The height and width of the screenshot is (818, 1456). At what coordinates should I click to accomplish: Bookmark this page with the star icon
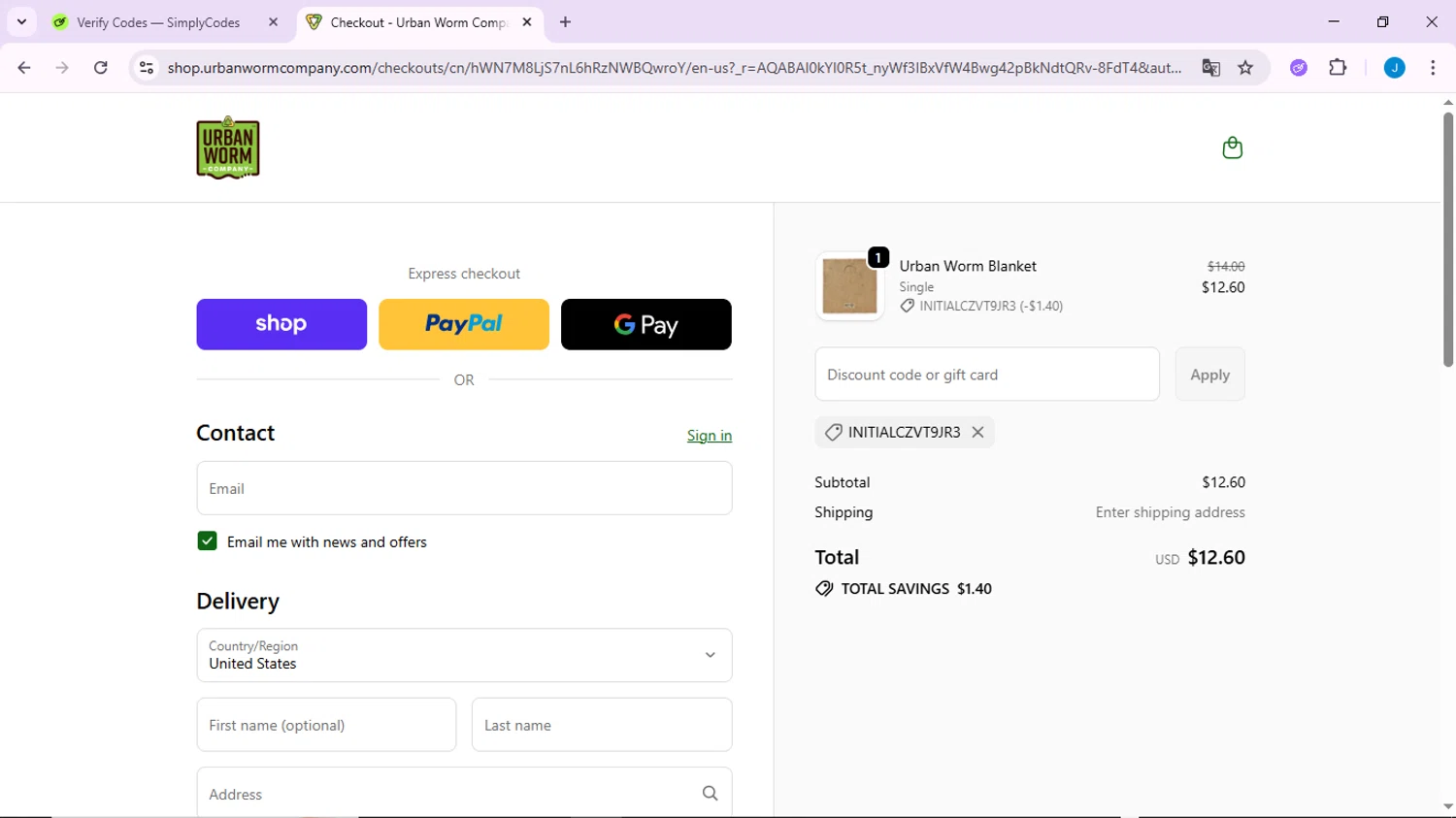pos(1245,68)
